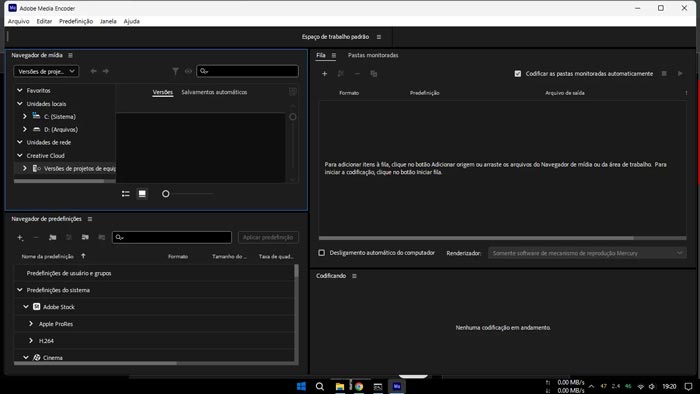Click the Duplicate icon in Fila toolbar
The width and height of the screenshot is (700, 394).
click(374, 74)
